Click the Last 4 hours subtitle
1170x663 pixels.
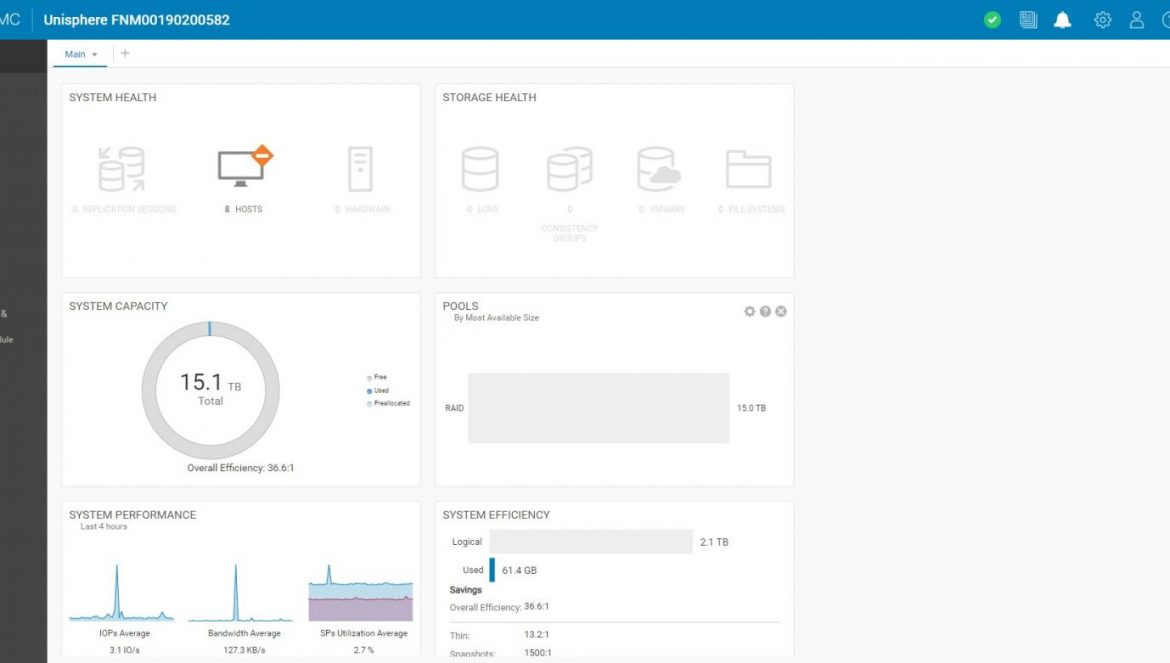(104, 527)
